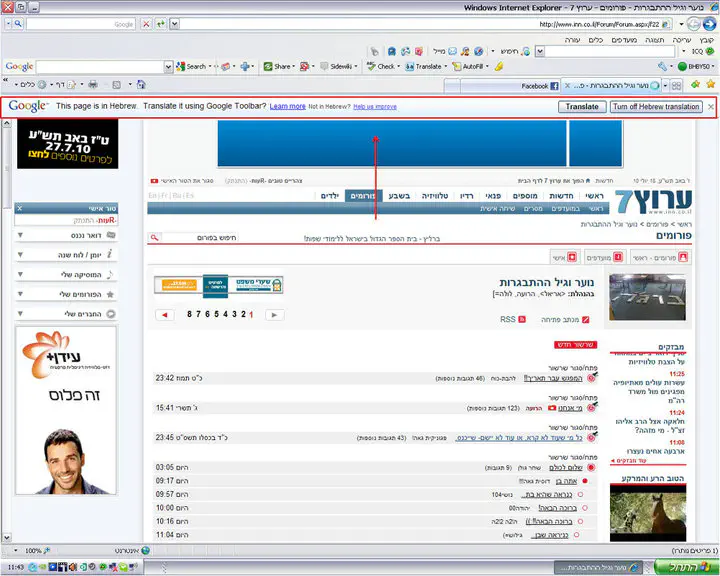Click the Google Toolbar Check spelling icon
This screenshot has height=576, width=720.
[381, 66]
